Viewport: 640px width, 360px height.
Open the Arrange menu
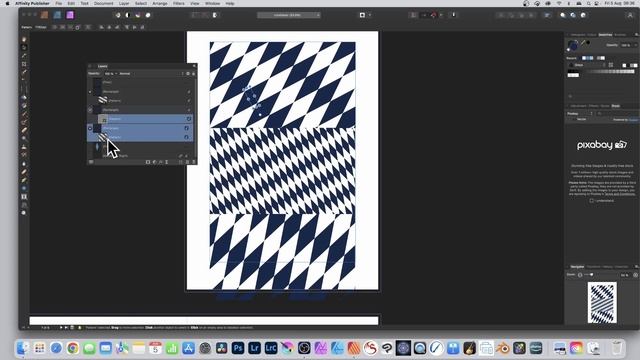tap(160, 3)
